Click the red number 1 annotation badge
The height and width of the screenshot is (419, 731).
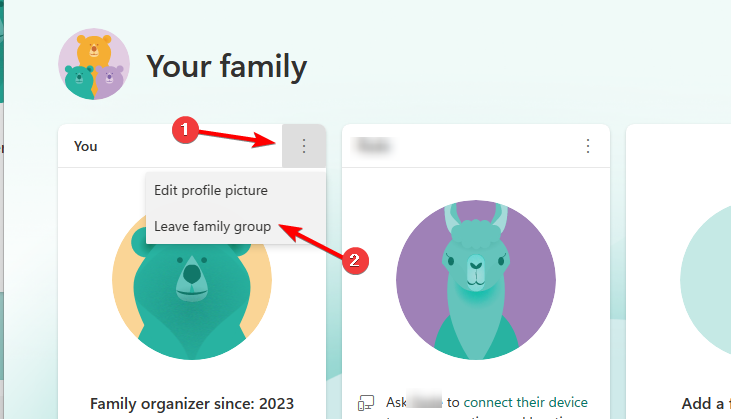pos(183,129)
